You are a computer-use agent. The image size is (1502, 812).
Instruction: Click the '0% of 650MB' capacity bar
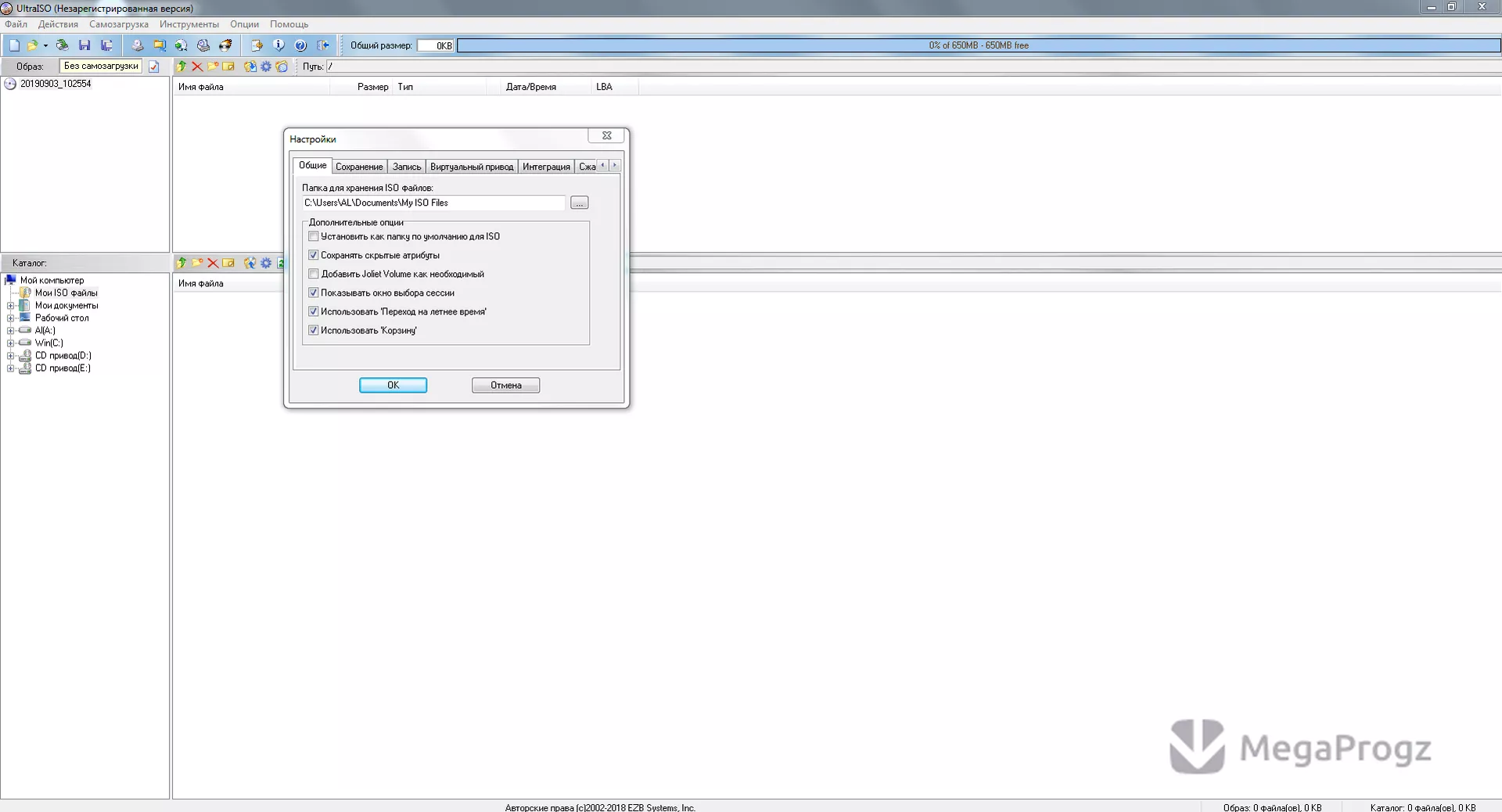pyautogui.click(x=979, y=45)
